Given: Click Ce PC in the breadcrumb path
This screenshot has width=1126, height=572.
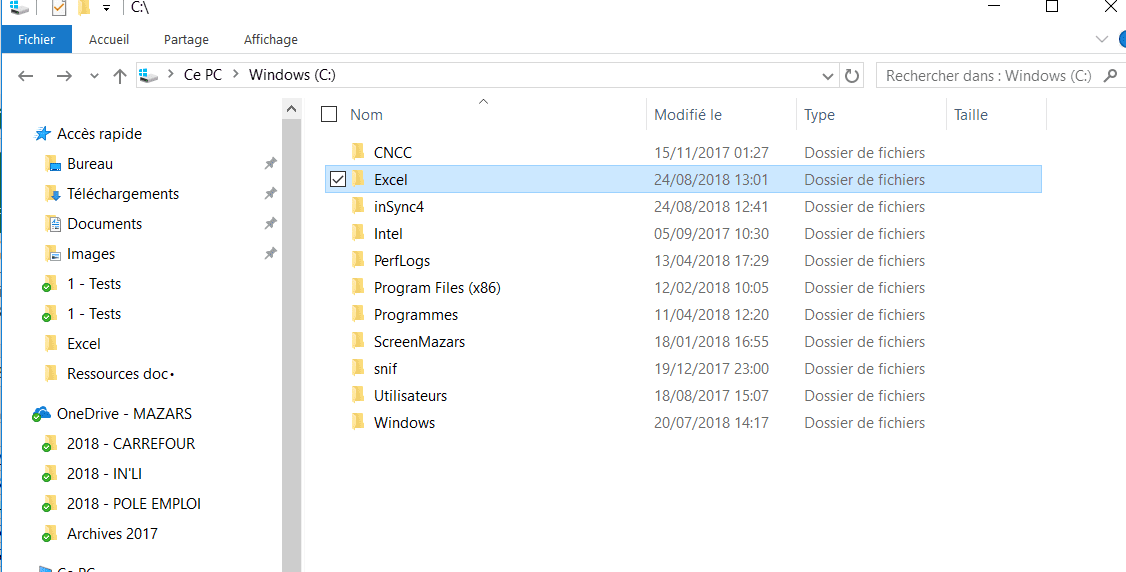Looking at the screenshot, I should [x=203, y=76].
